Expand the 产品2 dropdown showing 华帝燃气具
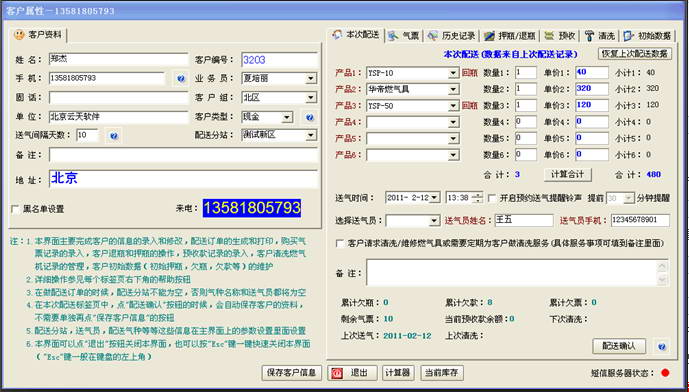Viewport: 689px width, 392px height. 453,90
